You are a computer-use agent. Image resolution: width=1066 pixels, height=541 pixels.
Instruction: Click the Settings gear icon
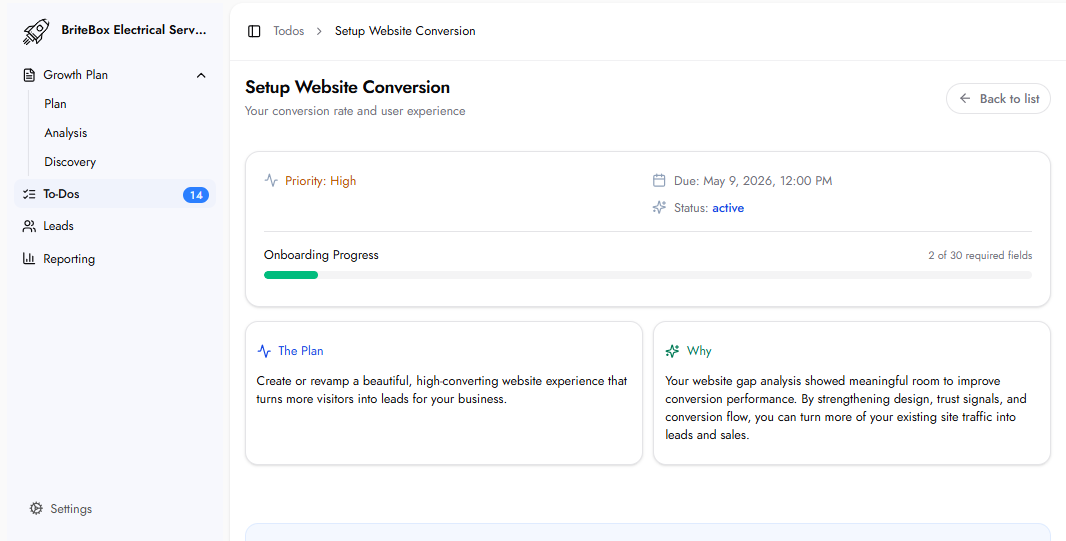pyautogui.click(x=36, y=509)
